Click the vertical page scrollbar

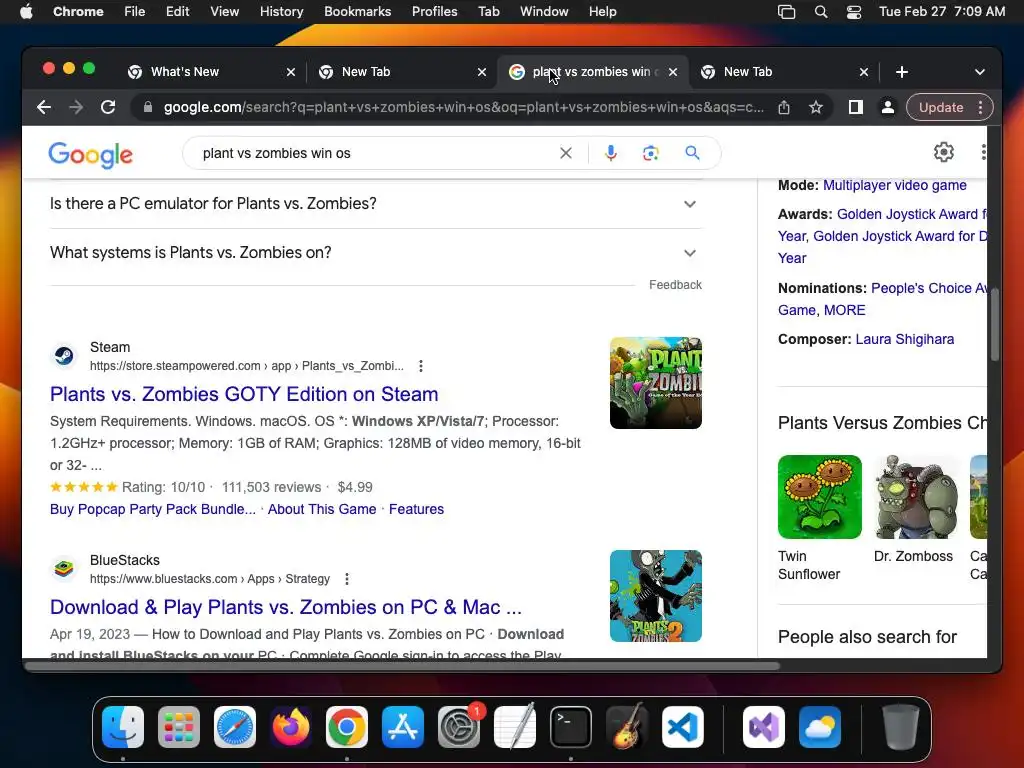click(995, 325)
